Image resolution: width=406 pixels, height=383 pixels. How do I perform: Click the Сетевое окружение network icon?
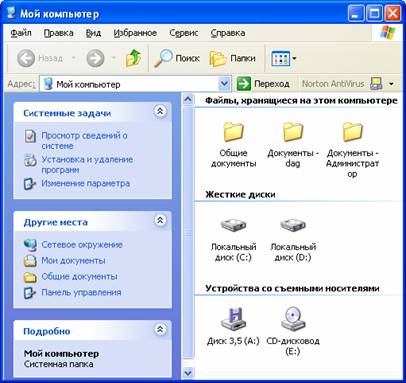[30, 245]
